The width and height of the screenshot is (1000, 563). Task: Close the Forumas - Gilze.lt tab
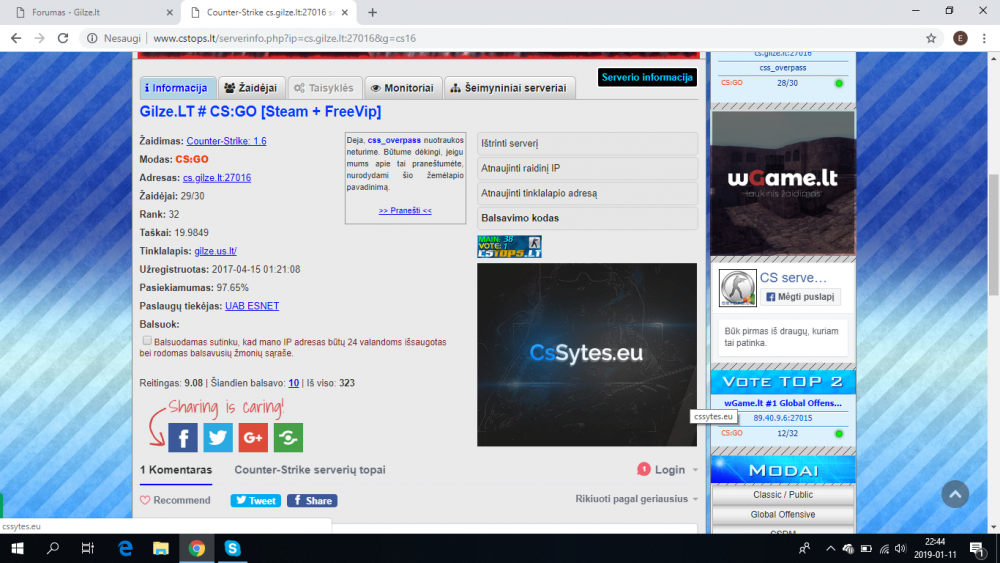tap(169, 12)
